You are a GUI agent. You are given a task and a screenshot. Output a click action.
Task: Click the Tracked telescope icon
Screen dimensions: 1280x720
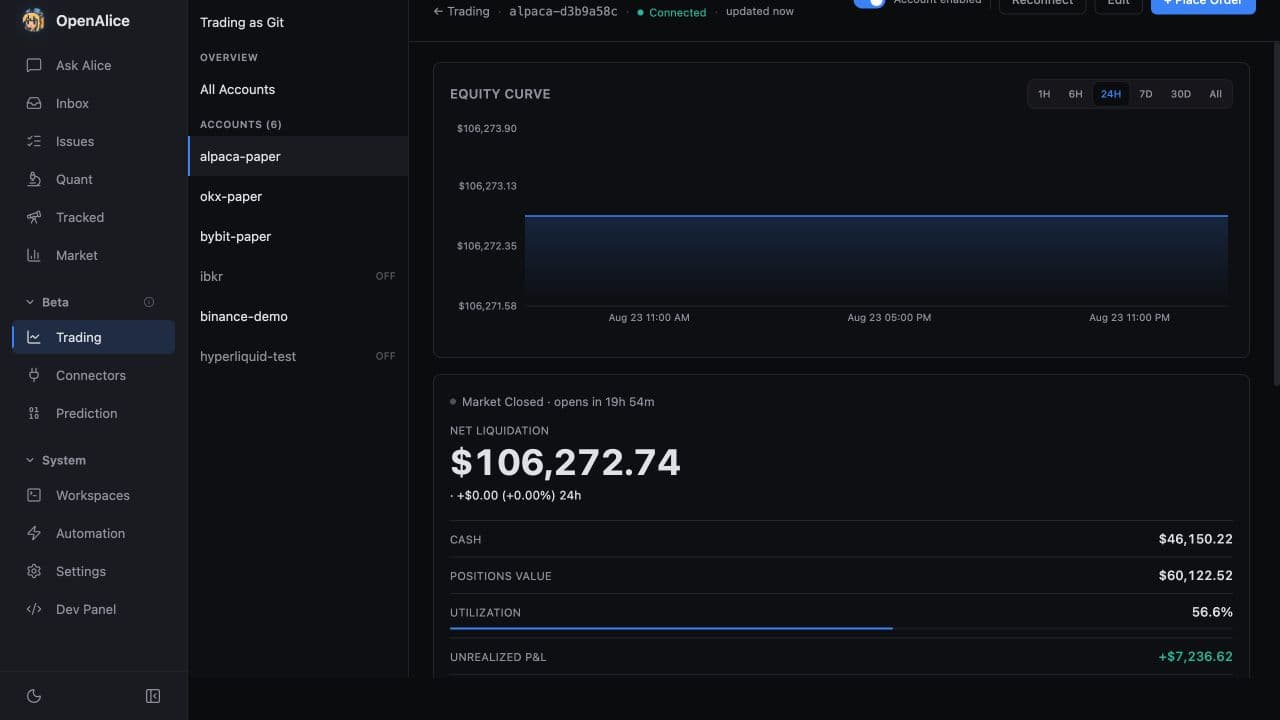pyautogui.click(x=34, y=217)
